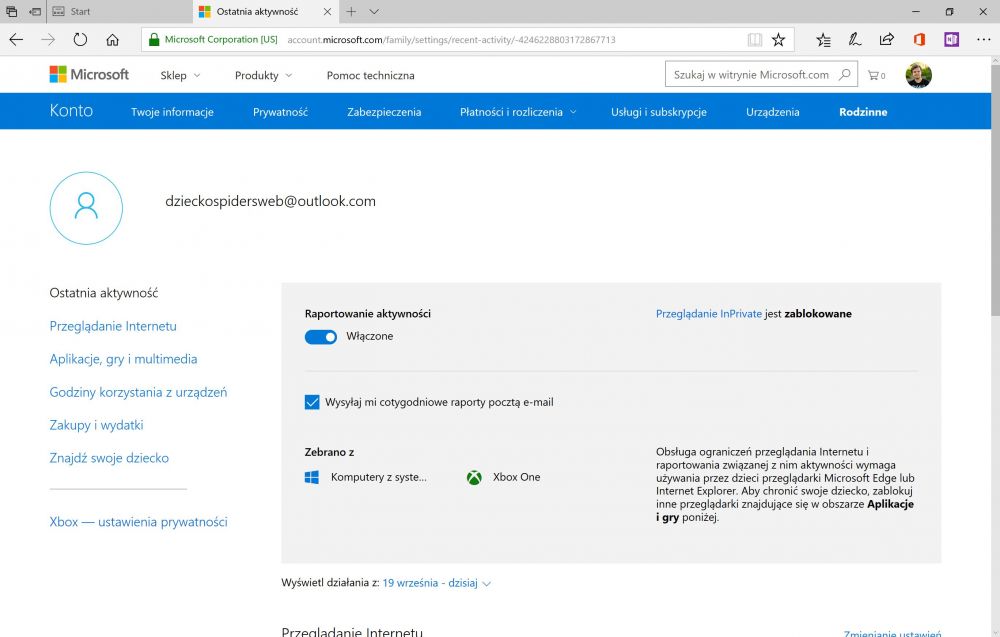Go back with the browser back arrow
This screenshot has height=637, width=1000.
tap(16, 40)
